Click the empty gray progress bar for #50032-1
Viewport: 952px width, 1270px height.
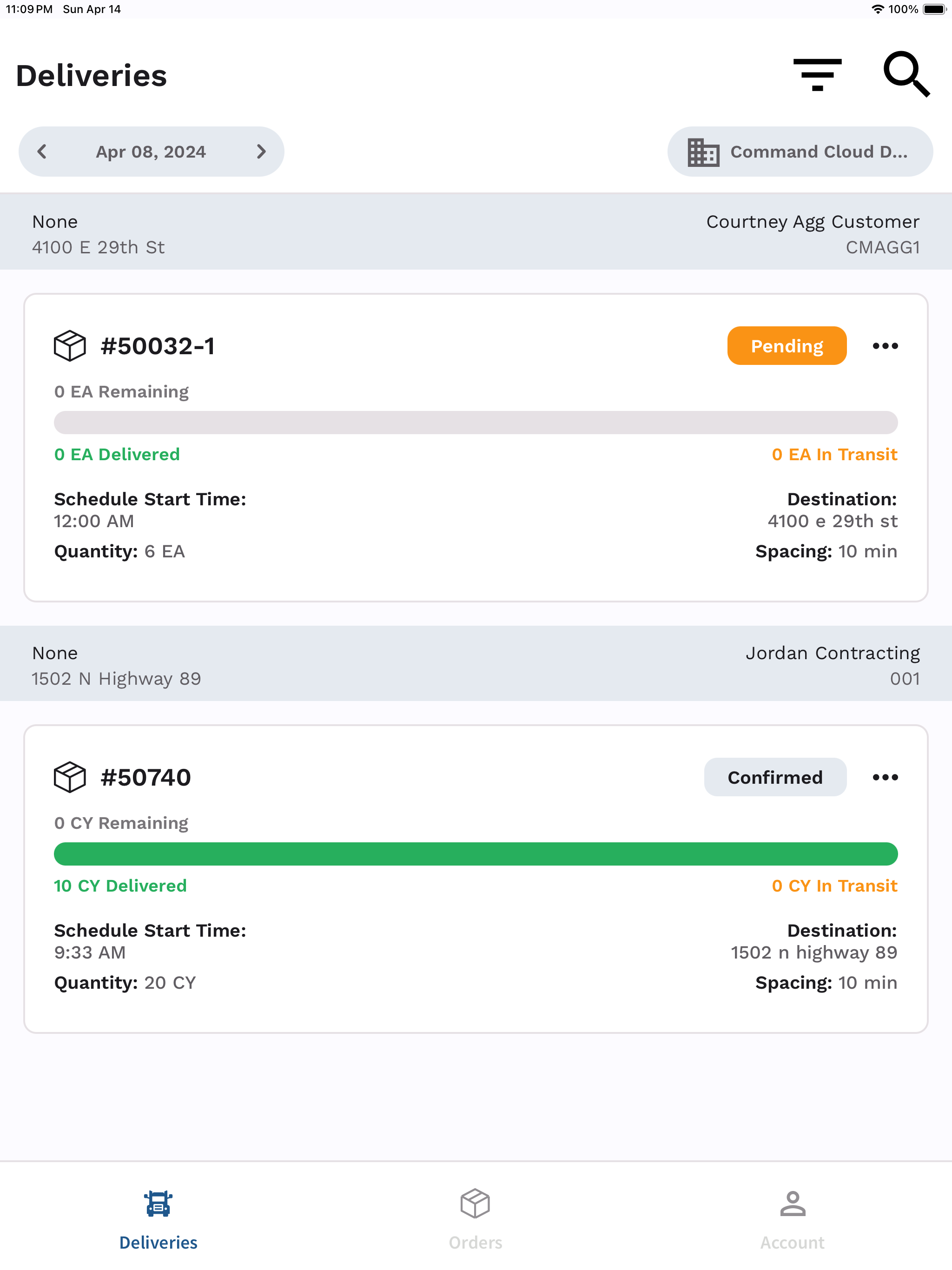pyautogui.click(x=476, y=423)
